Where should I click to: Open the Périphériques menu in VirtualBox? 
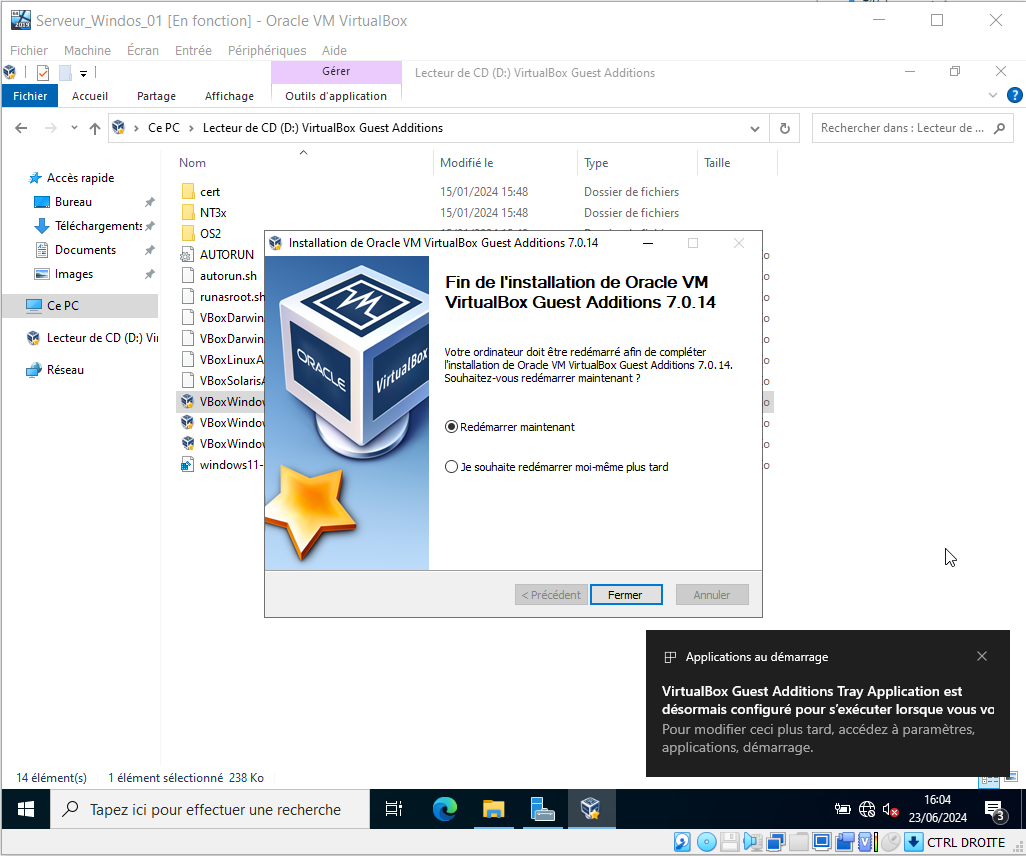pos(267,50)
